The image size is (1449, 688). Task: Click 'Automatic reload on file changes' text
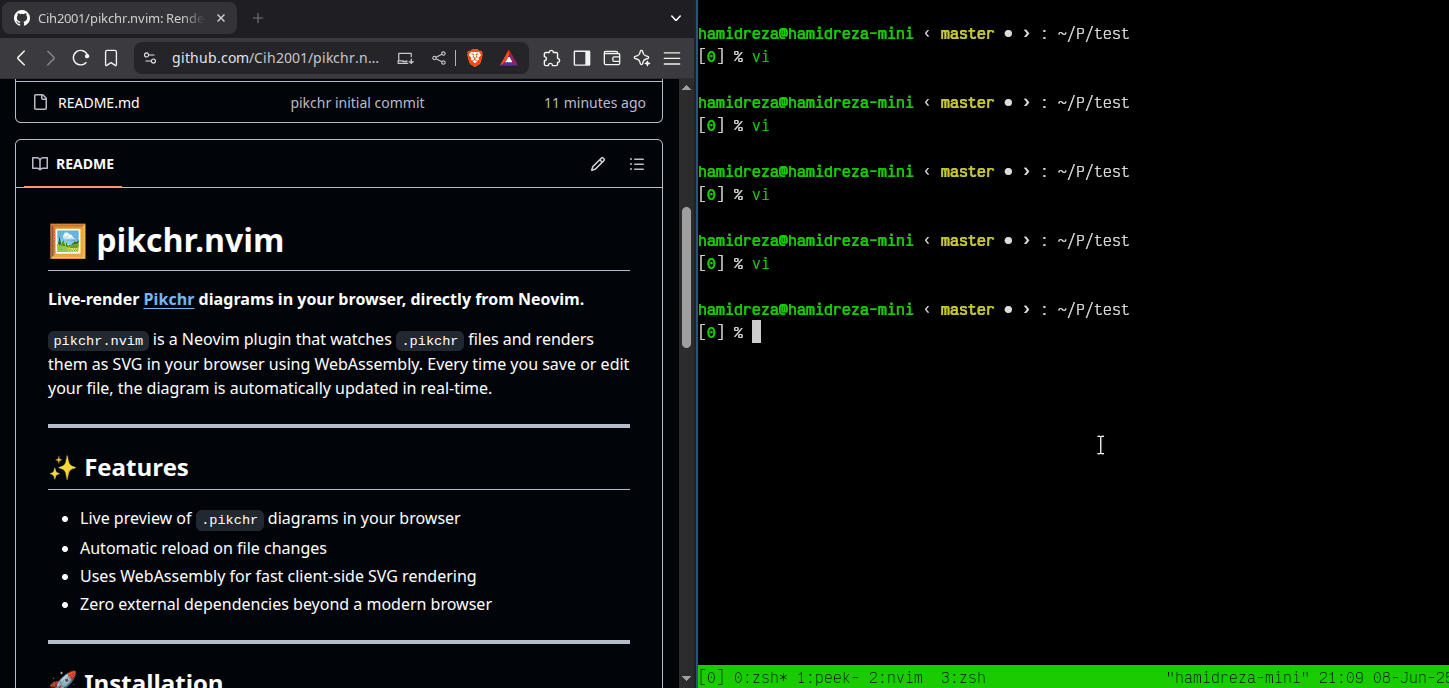click(x=203, y=548)
